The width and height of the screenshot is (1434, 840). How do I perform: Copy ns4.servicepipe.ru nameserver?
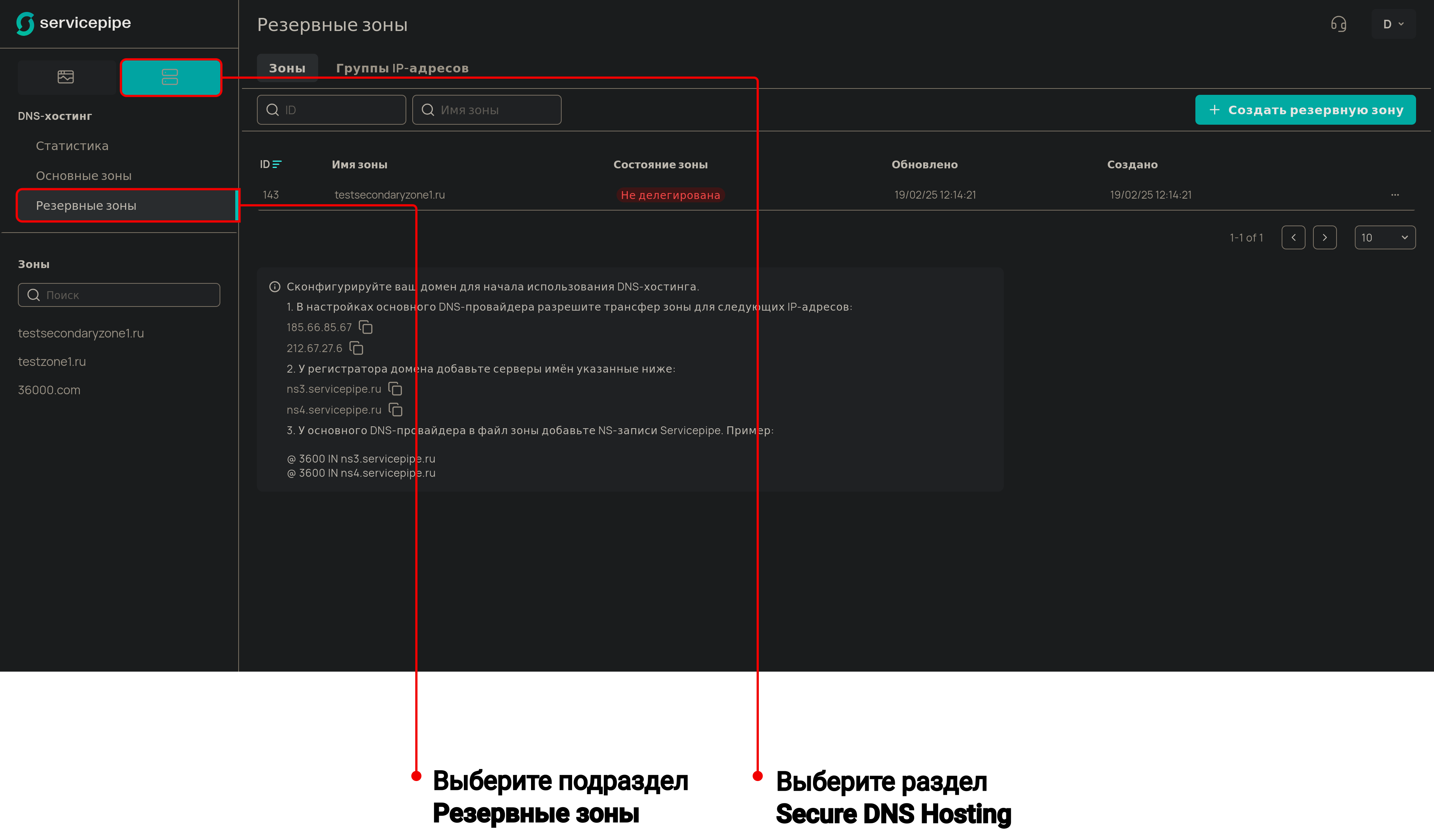[x=395, y=410]
